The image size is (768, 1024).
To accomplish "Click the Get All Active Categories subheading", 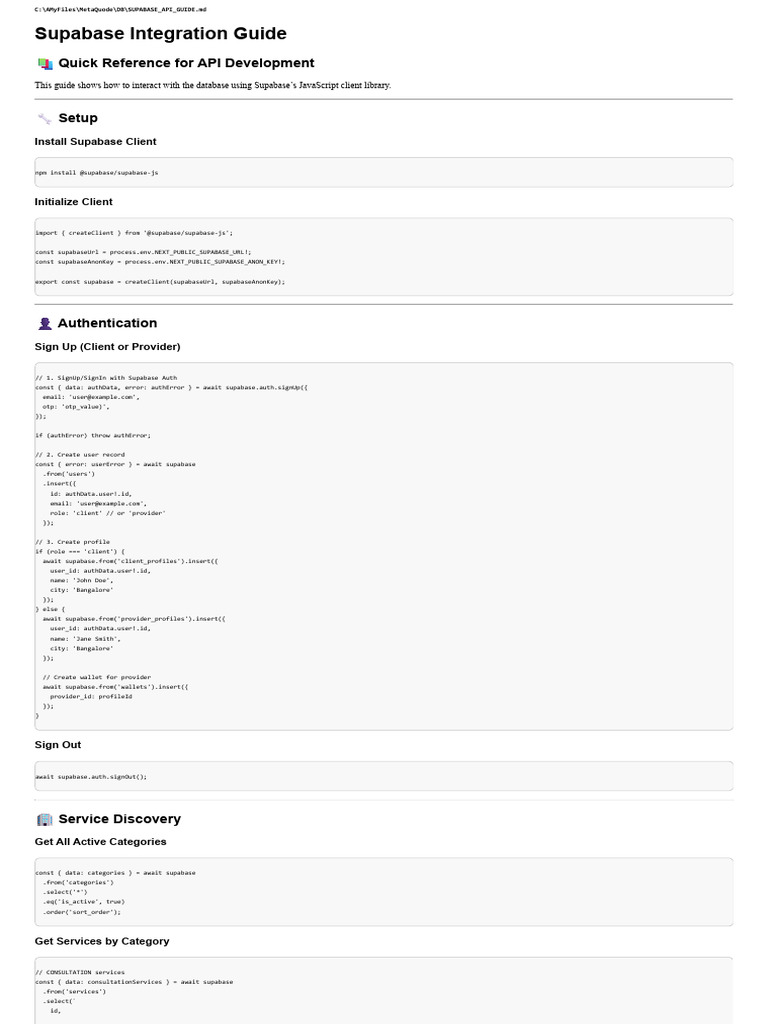I will [x=100, y=842].
